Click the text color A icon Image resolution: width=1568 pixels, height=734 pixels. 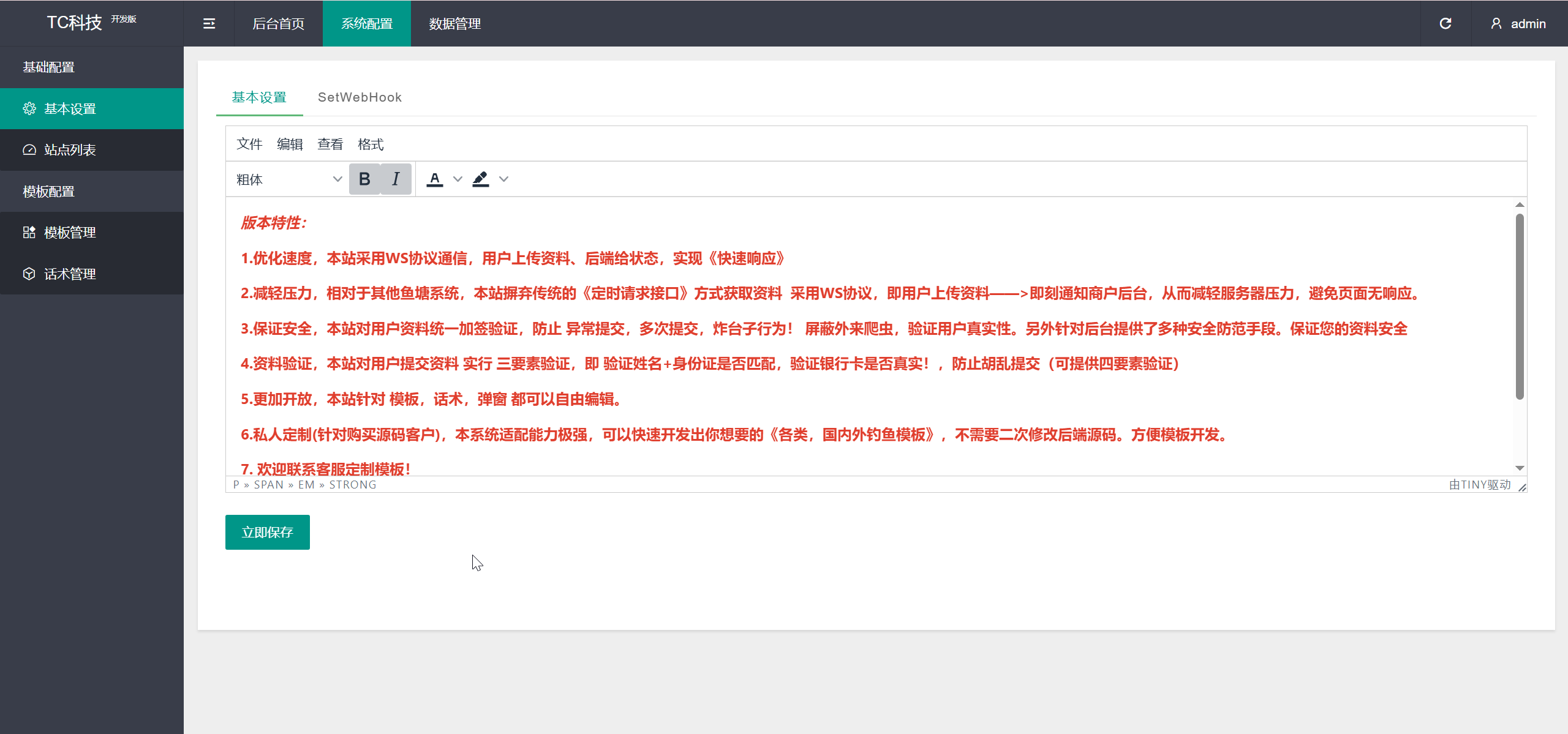(x=435, y=179)
